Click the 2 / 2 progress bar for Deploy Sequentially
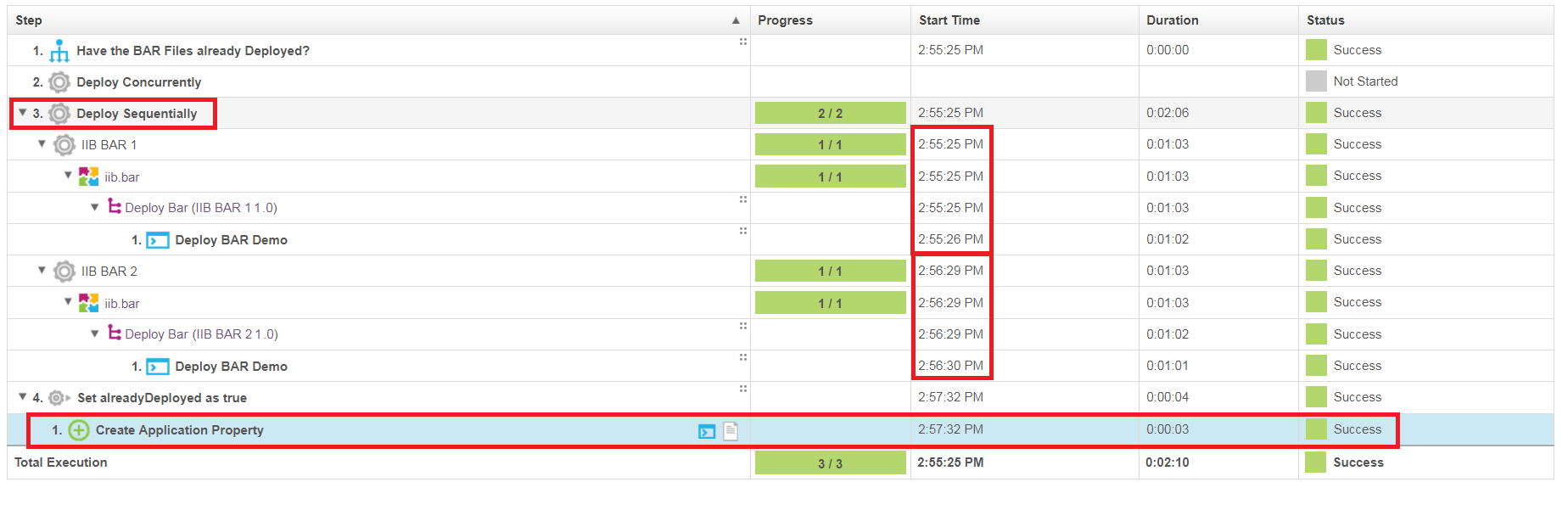The height and width of the screenshot is (510, 1568). (830, 113)
